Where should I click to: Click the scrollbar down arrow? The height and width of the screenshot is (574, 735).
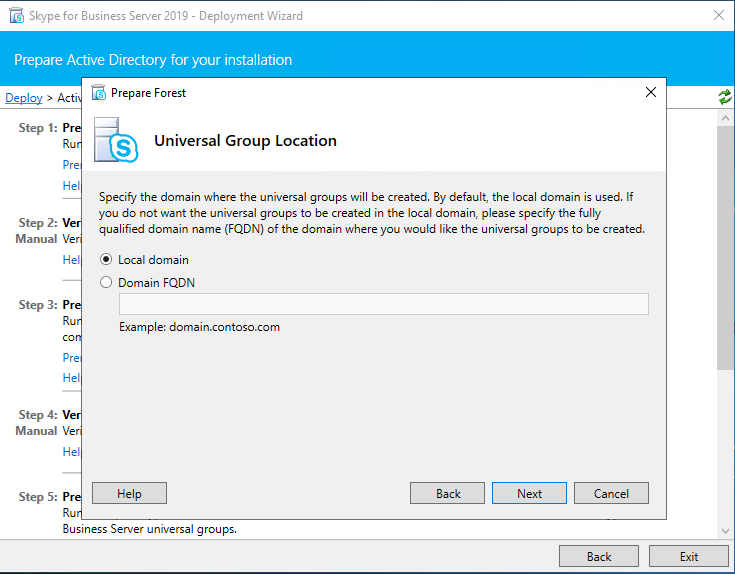click(726, 530)
